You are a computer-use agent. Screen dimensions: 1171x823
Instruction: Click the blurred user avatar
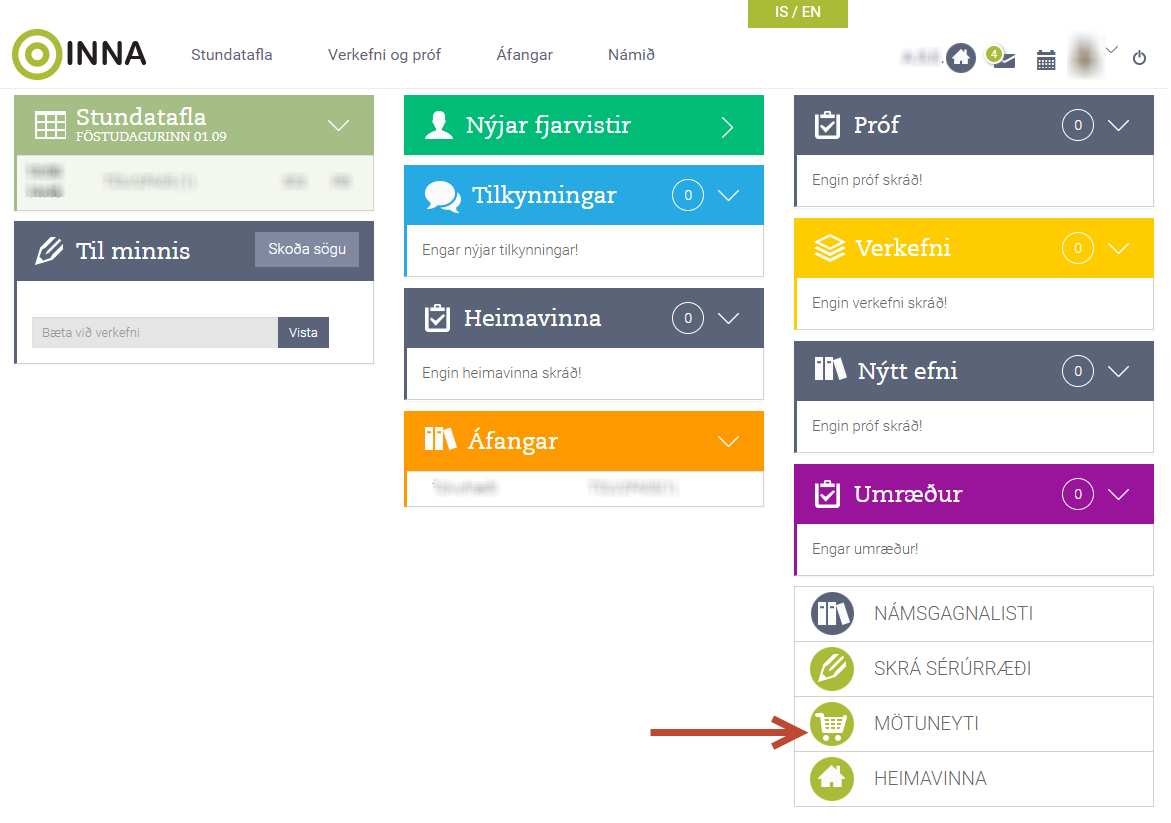pyautogui.click(x=1084, y=56)
